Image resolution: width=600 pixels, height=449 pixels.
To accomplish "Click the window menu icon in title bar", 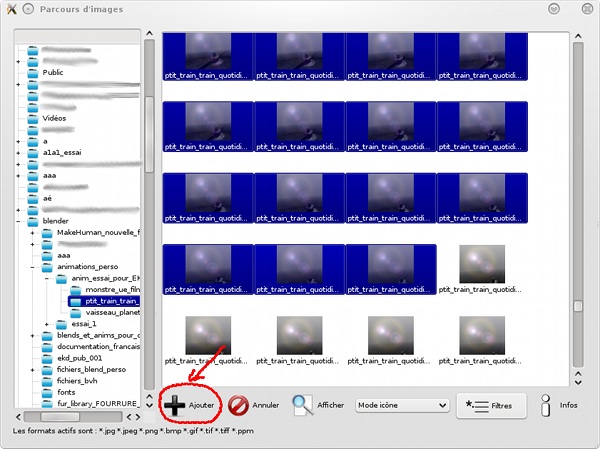I will pos(11,9).
